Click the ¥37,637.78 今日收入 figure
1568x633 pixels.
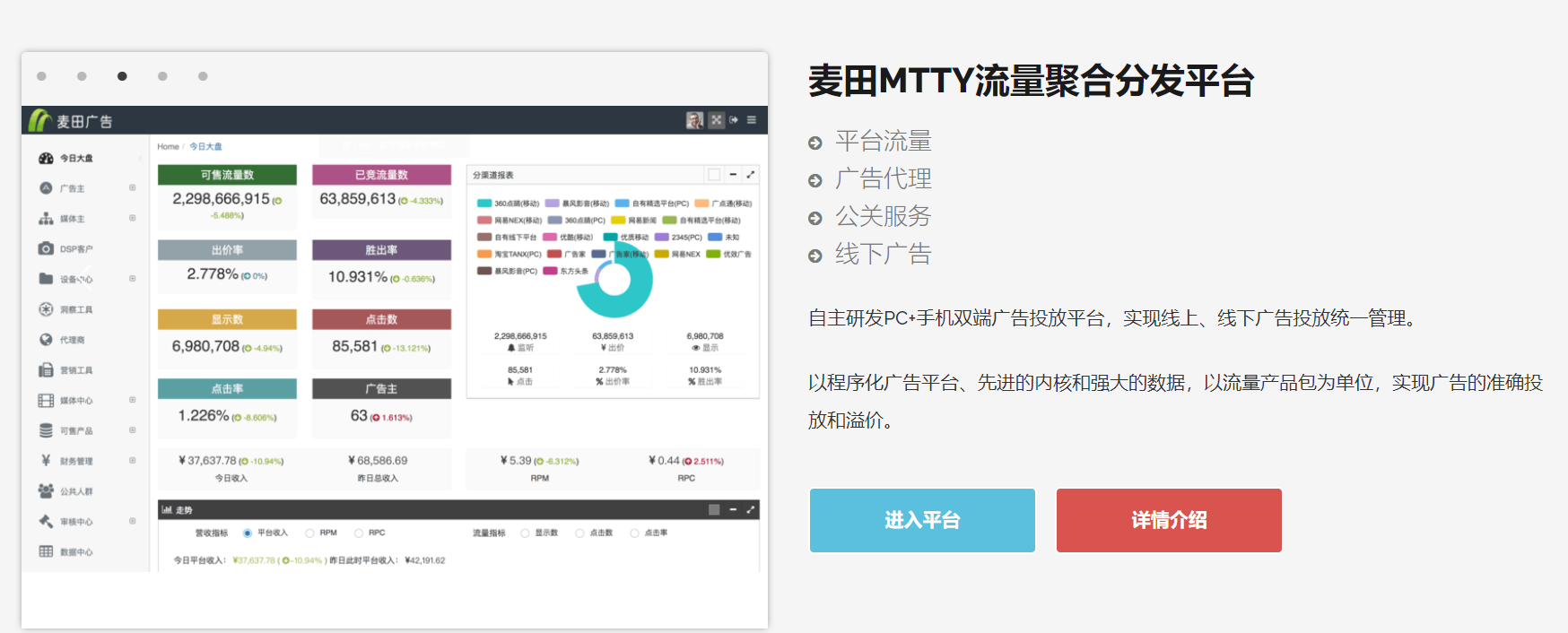pyautogui.click(x=207, y=461)
